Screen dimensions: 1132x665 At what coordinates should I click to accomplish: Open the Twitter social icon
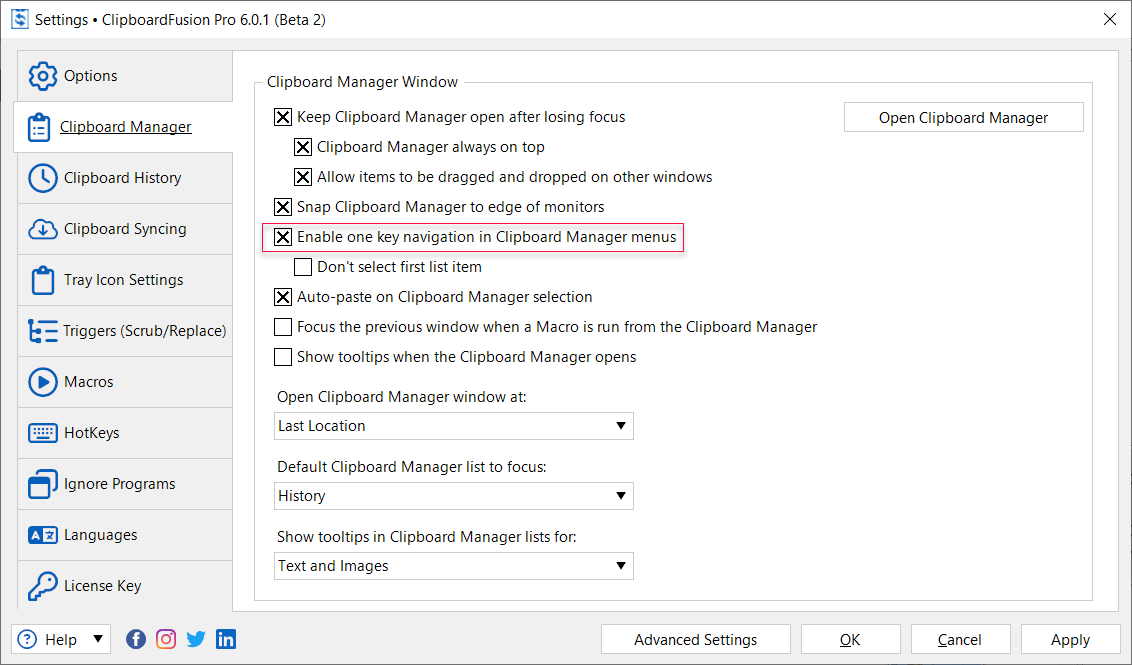196,640
